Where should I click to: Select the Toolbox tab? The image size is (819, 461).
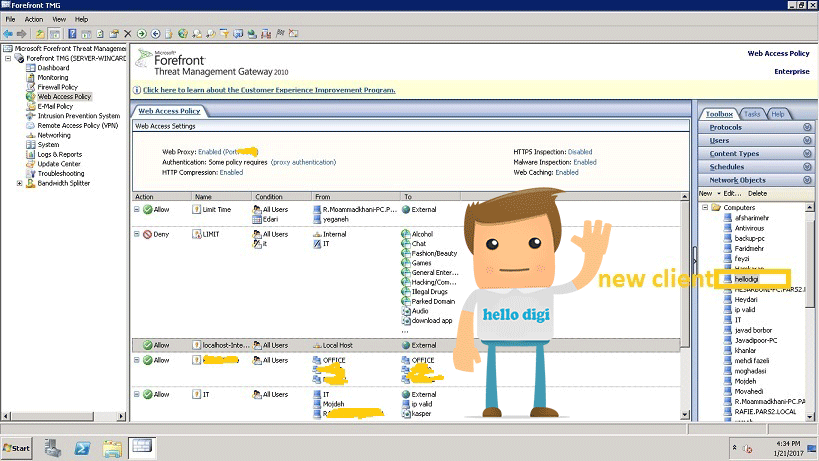719,114
